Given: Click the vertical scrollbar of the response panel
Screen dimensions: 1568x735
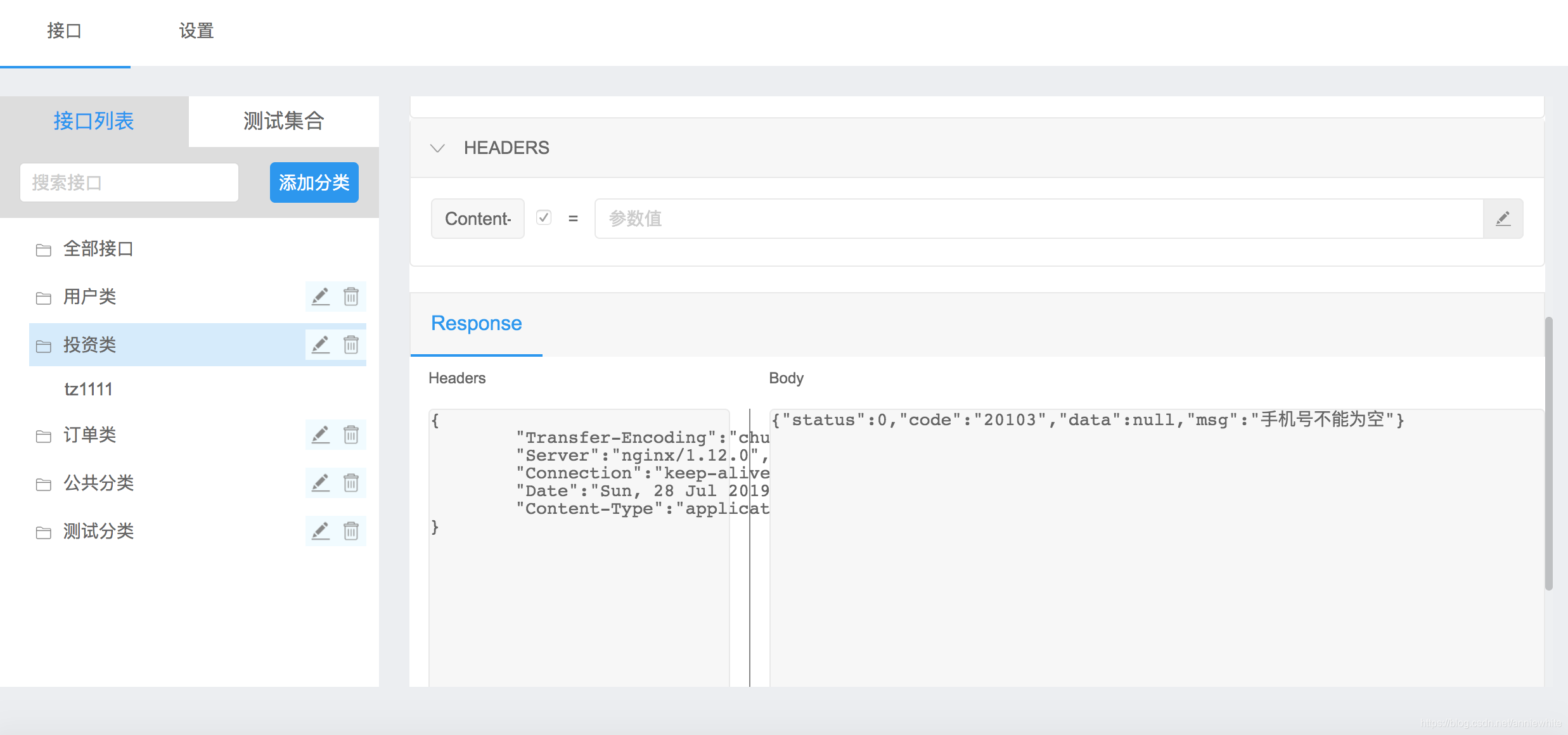Looking at the screenshot, I should [1548, 454].
